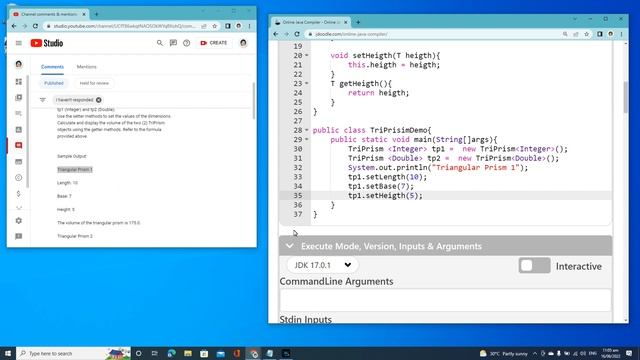Go back in the YouTube Studio browser

pyautogui.click(x=14, y=26)
